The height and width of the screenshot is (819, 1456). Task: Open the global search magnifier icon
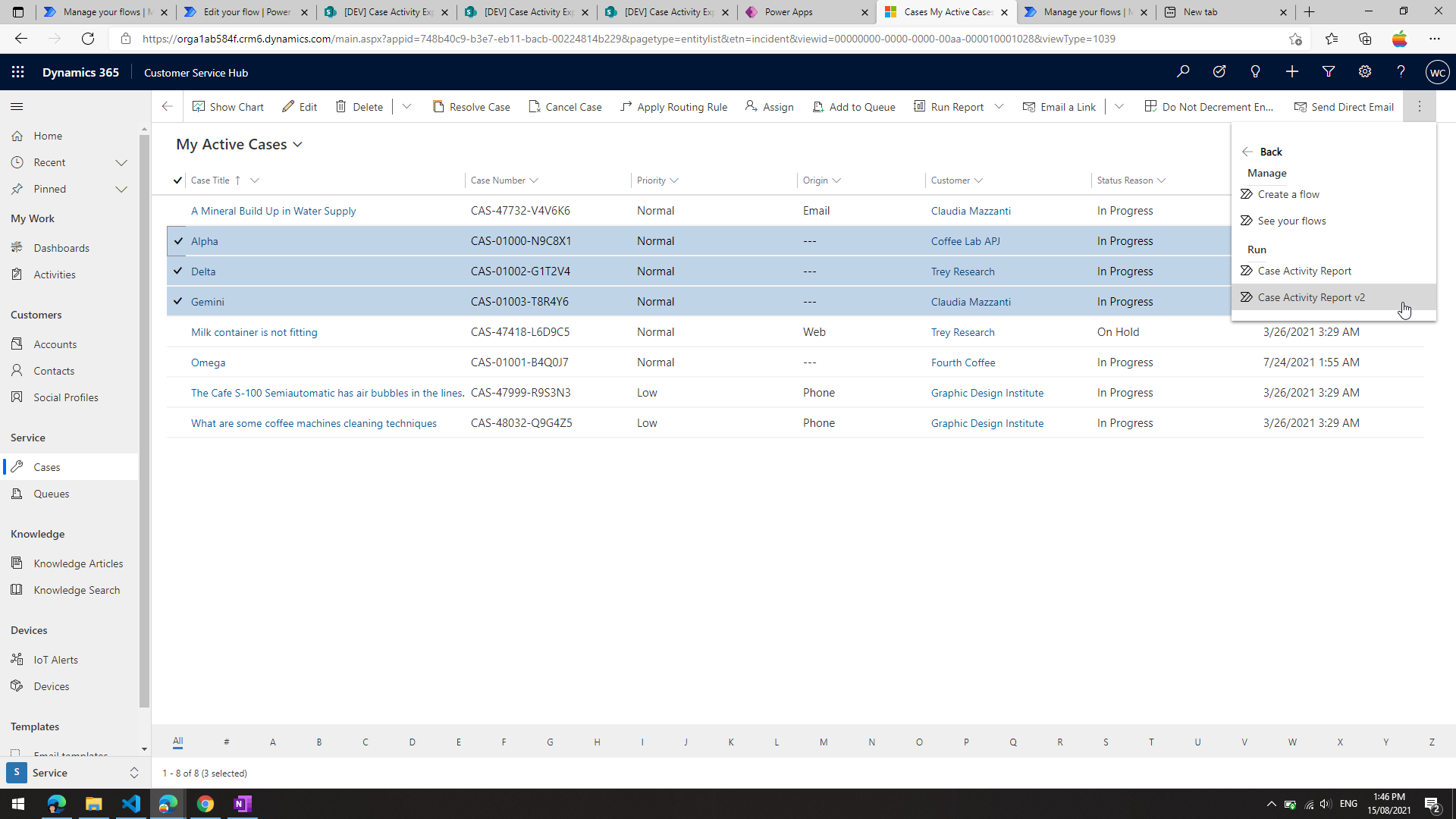coord(1183,72)
